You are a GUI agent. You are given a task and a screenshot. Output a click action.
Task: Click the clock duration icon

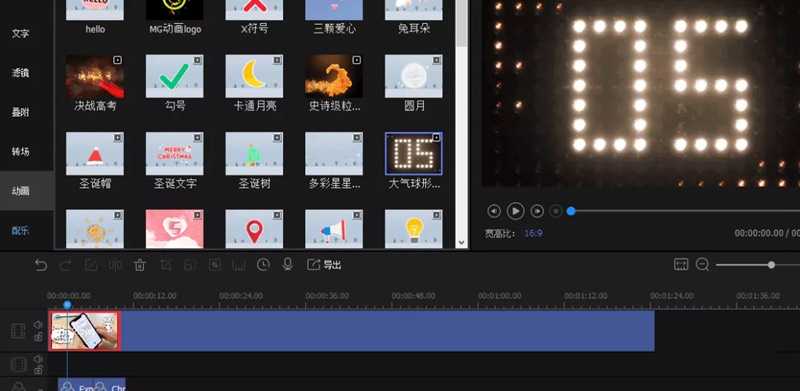click(263, 264)
